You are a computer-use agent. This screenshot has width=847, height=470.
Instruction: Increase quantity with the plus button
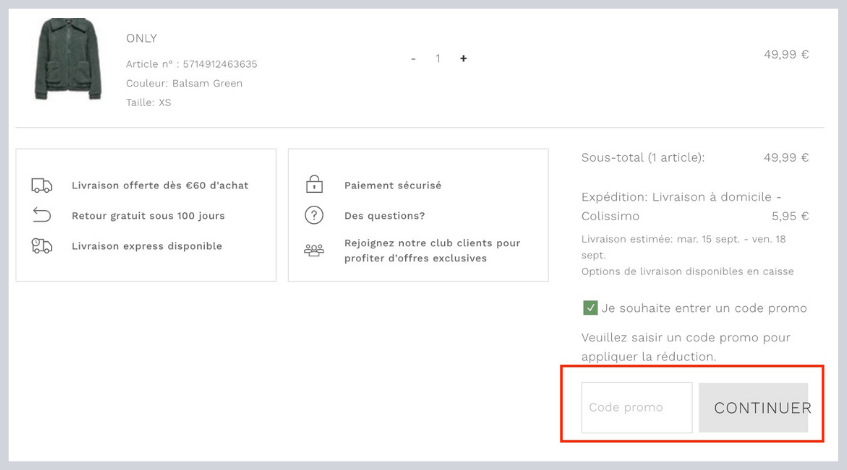pyautogui.click(x=463, y=59)
